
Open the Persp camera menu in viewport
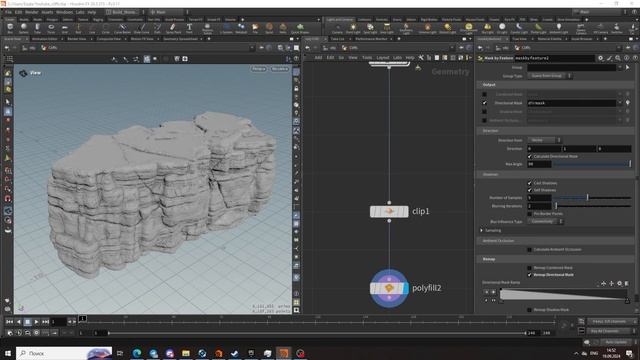coord(259,69)
